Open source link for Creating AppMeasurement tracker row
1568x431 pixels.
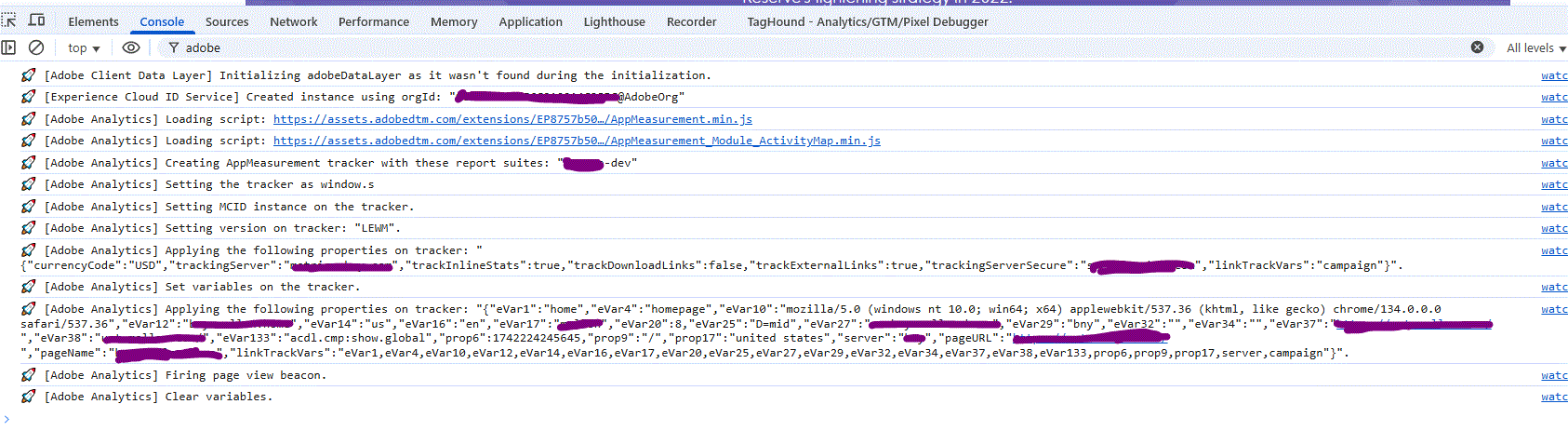1554,163
